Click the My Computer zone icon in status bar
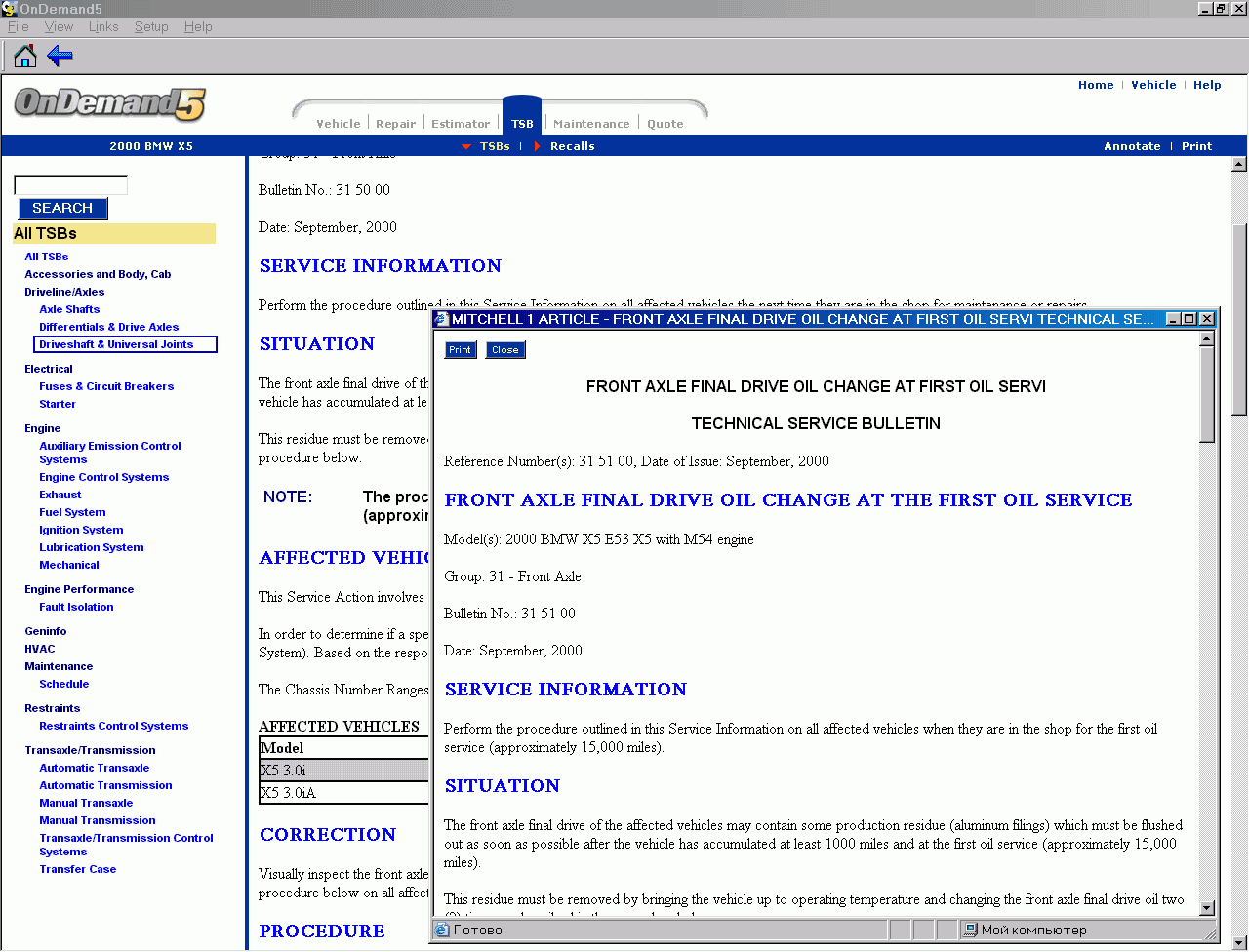Viewport: 1249px width, 952px height. 971,931
